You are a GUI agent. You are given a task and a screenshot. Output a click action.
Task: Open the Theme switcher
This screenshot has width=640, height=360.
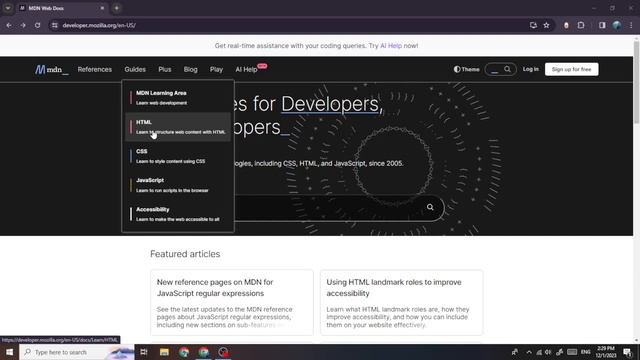click(467, 69)
